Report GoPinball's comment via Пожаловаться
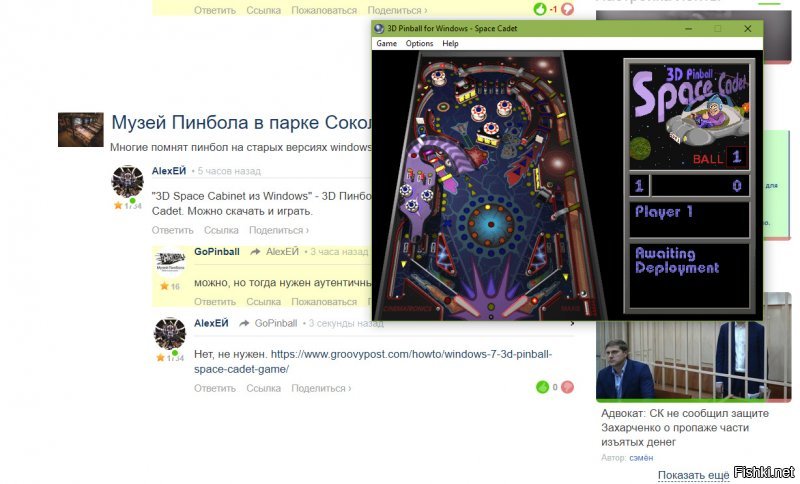The height and width of the screenshot is (484, 800). 324,302
